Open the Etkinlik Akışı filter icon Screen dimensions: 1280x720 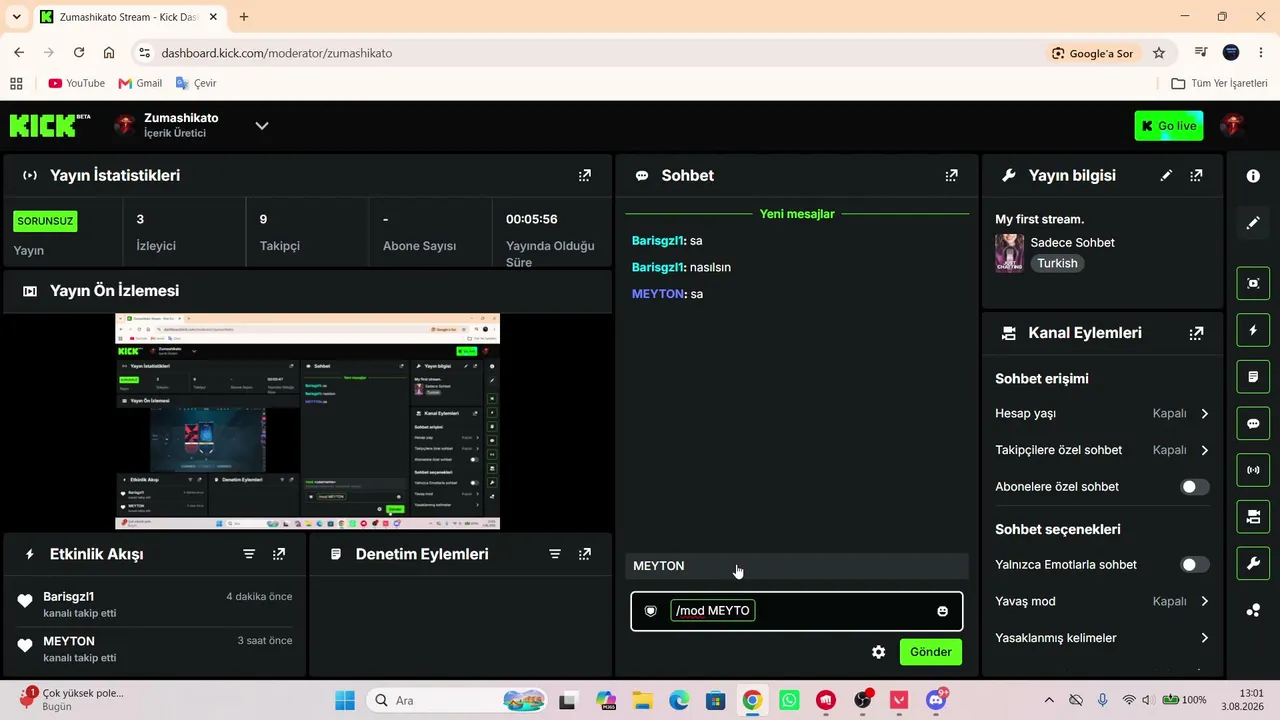click(249, 554)
